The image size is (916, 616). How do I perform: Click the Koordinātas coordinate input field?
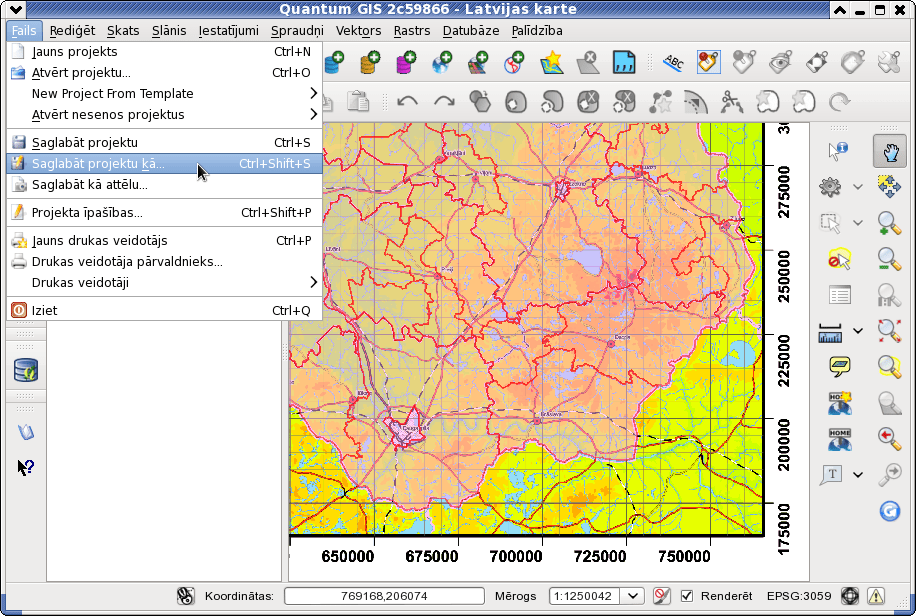384,596
